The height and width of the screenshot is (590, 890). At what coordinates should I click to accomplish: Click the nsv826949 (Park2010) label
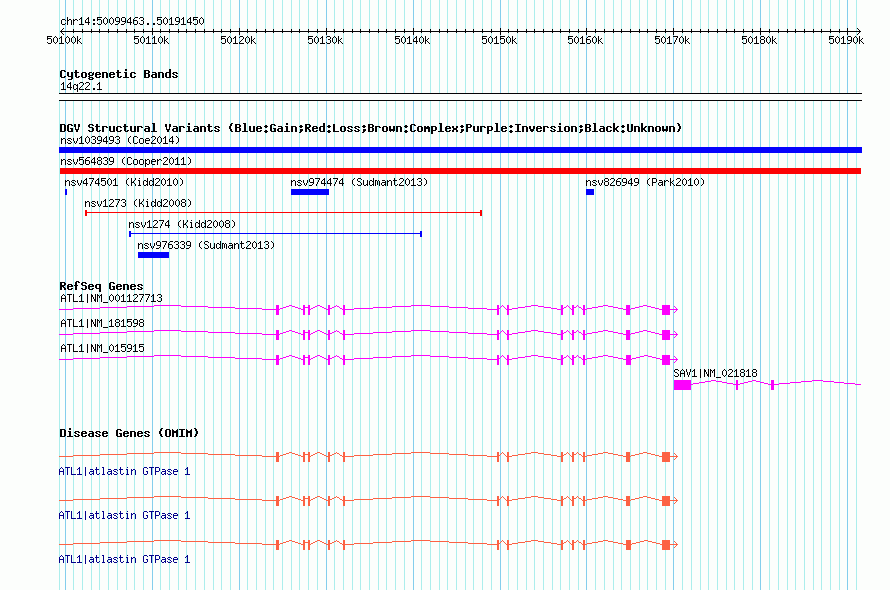(x=645, y=182)
